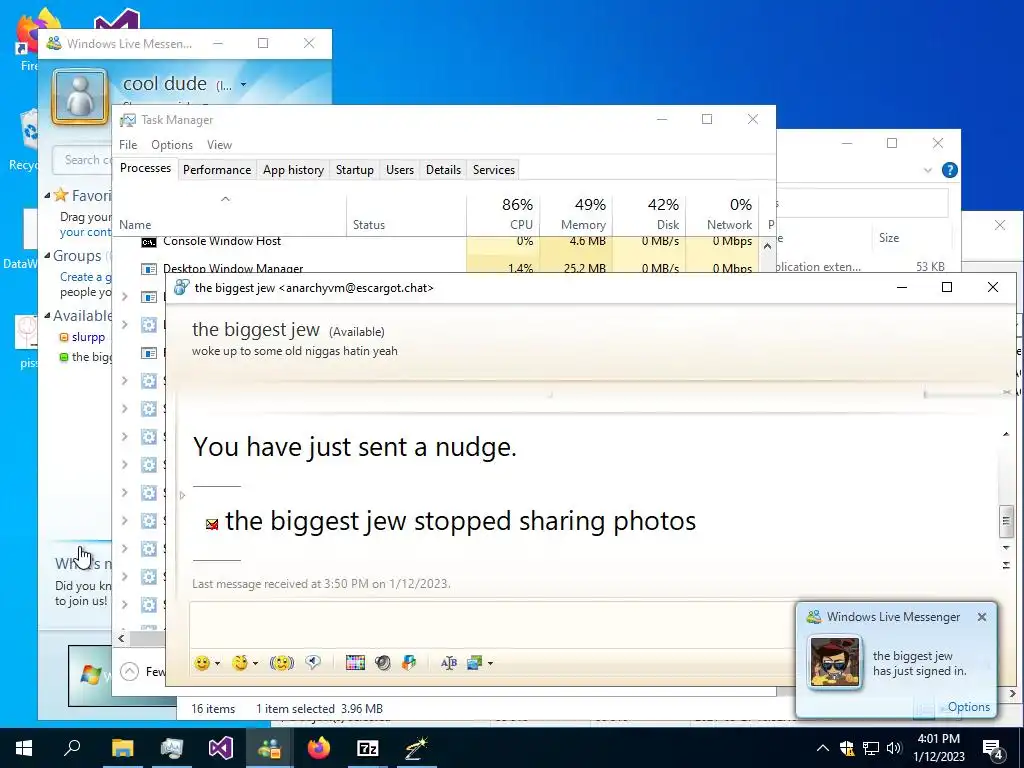Open the winks picker icon
The image size is (1024, 768).
(x=240, y=663)
